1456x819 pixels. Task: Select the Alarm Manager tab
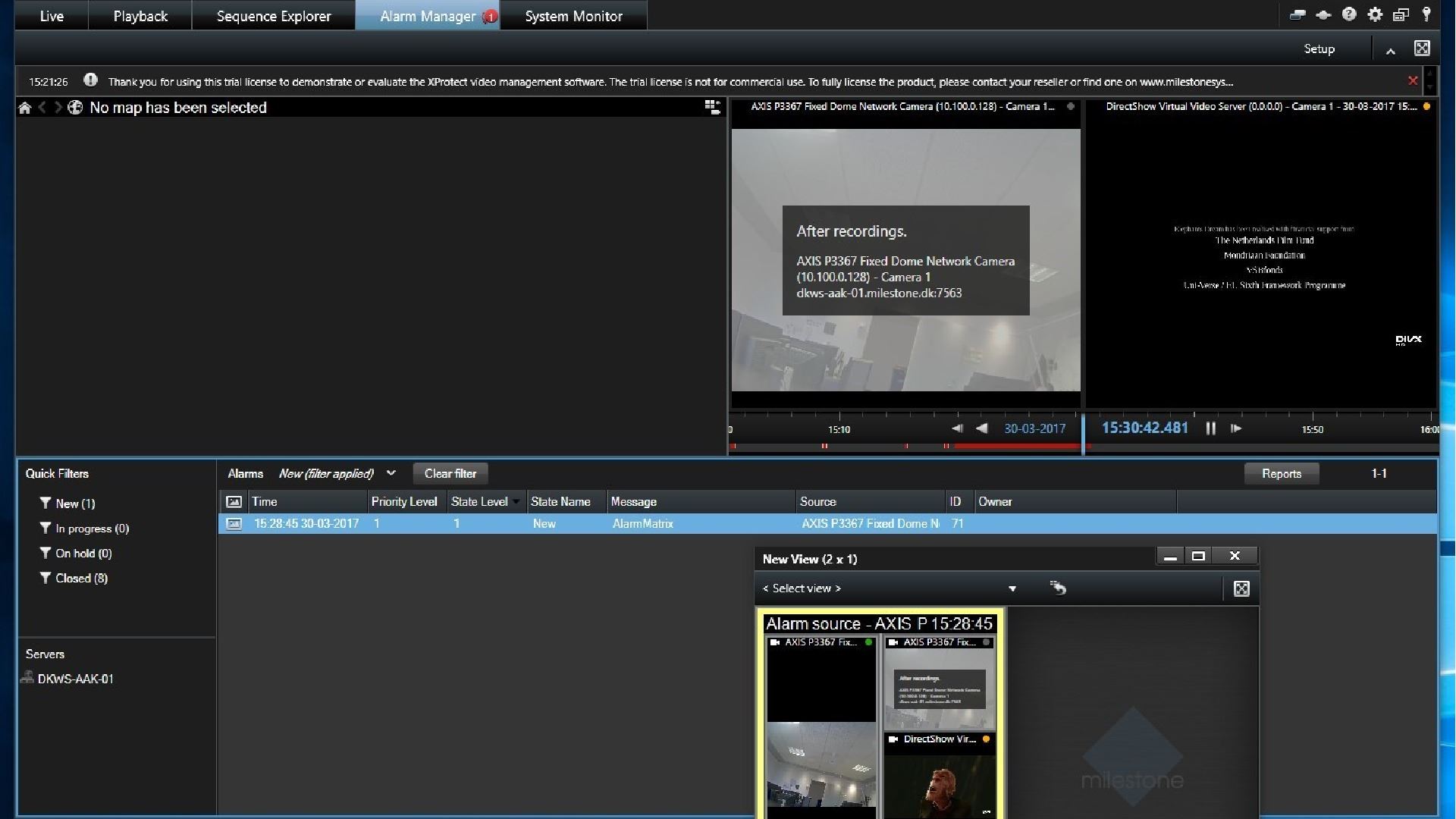click(428, 16)
